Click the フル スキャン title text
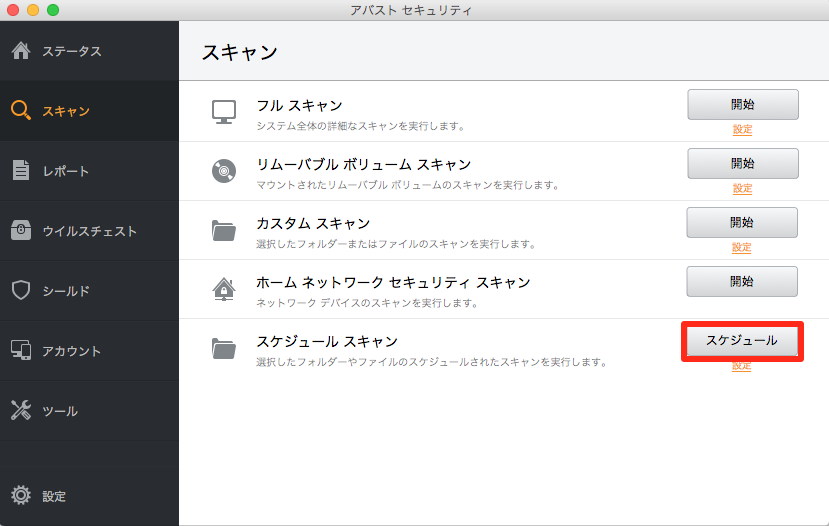The width and height of the screenshot is (829, 526). point(299,106)
